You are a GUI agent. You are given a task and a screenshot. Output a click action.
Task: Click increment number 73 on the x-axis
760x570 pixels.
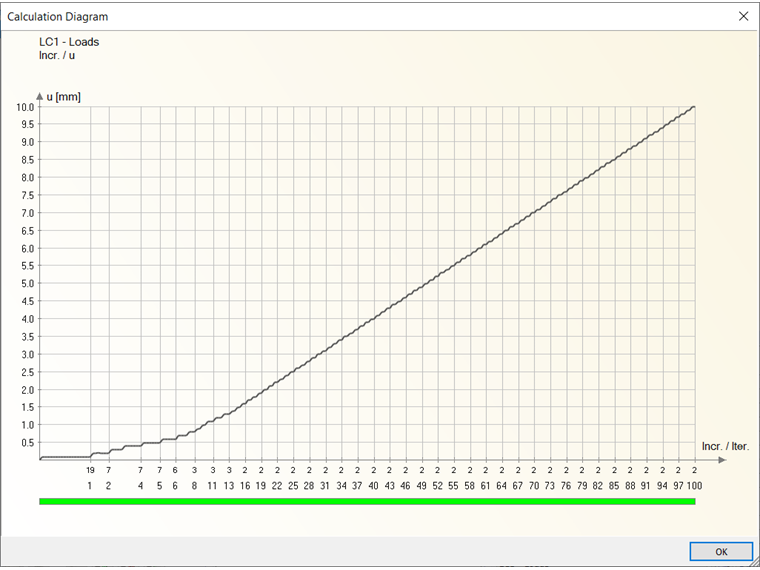550,486
